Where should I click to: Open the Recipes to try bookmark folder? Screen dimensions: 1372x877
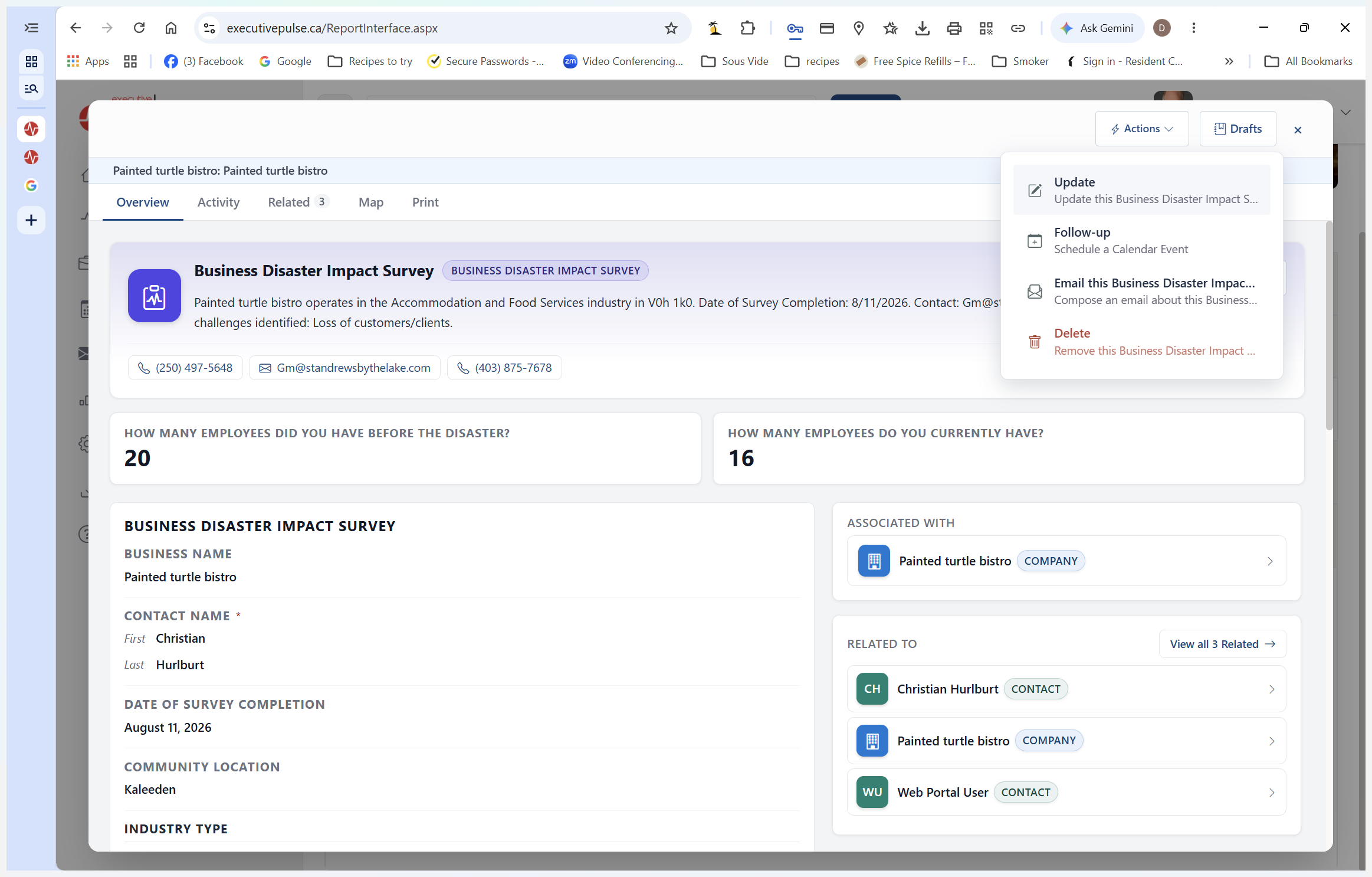point(370,61)
